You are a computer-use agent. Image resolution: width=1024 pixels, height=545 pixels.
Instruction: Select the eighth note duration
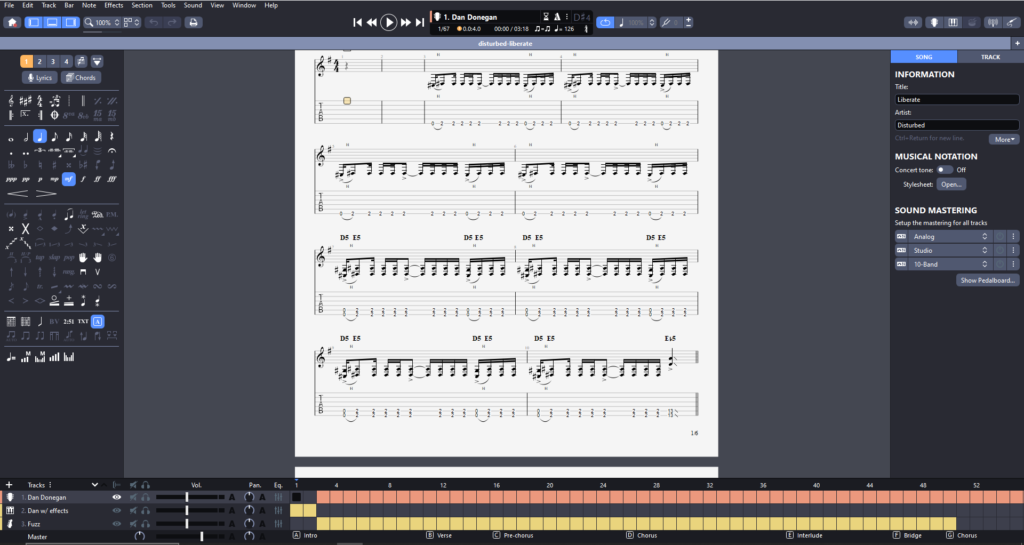coord(54,137)
